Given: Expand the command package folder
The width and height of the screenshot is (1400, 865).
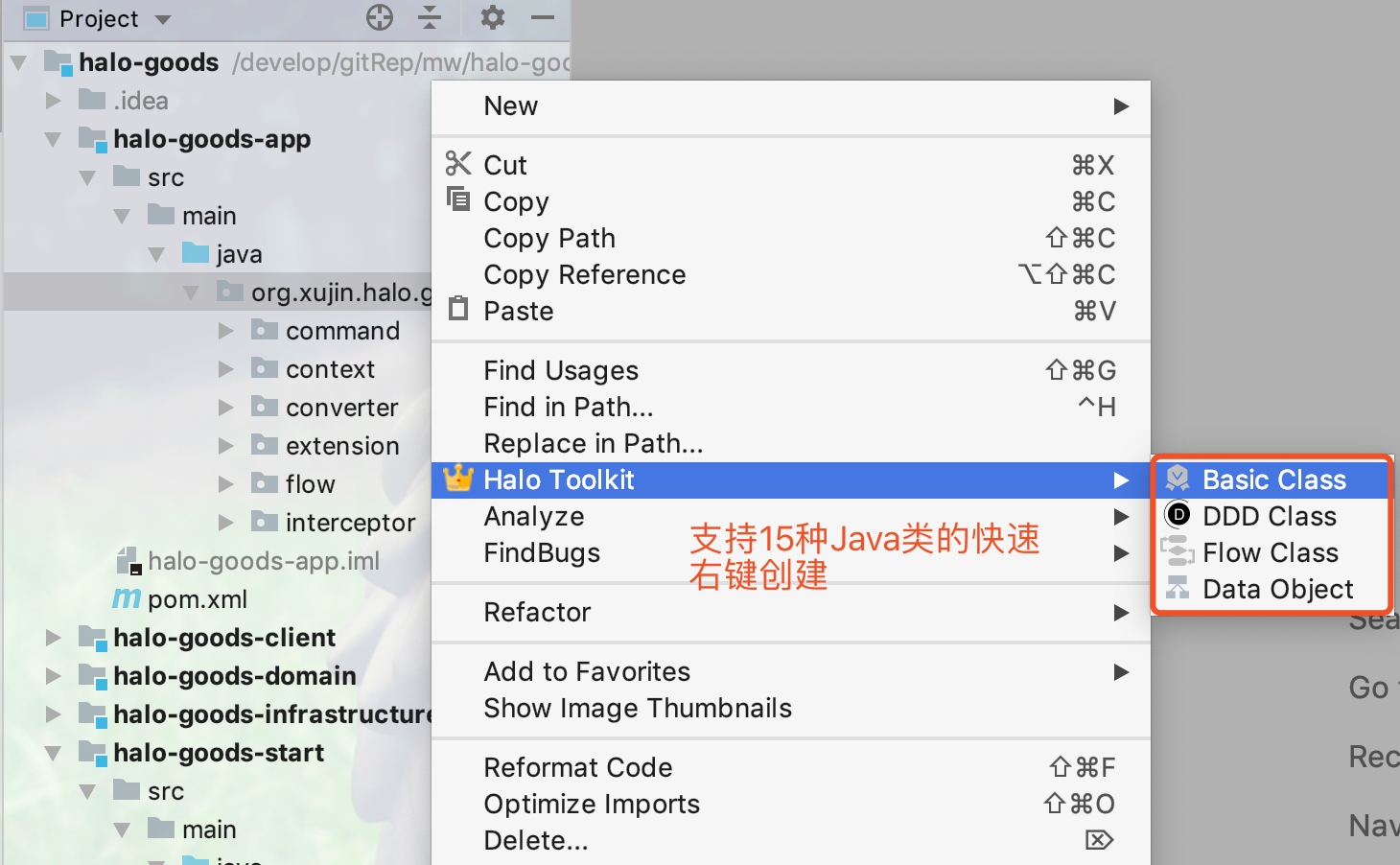Looking at the screenshot, I should pyautogui.click(x=226, y=331).
